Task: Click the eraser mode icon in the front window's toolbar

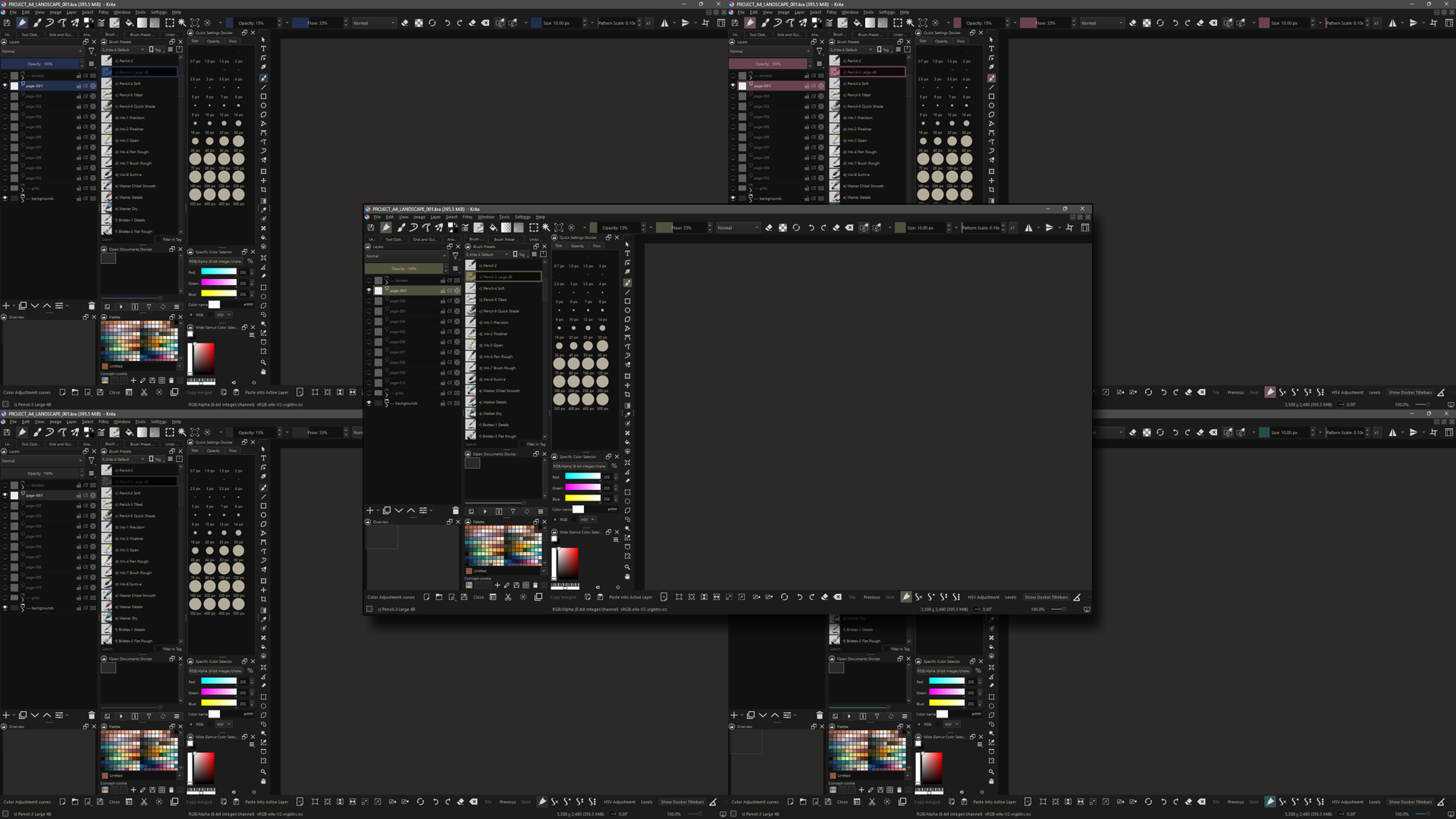Action: [x=769, y=227]
